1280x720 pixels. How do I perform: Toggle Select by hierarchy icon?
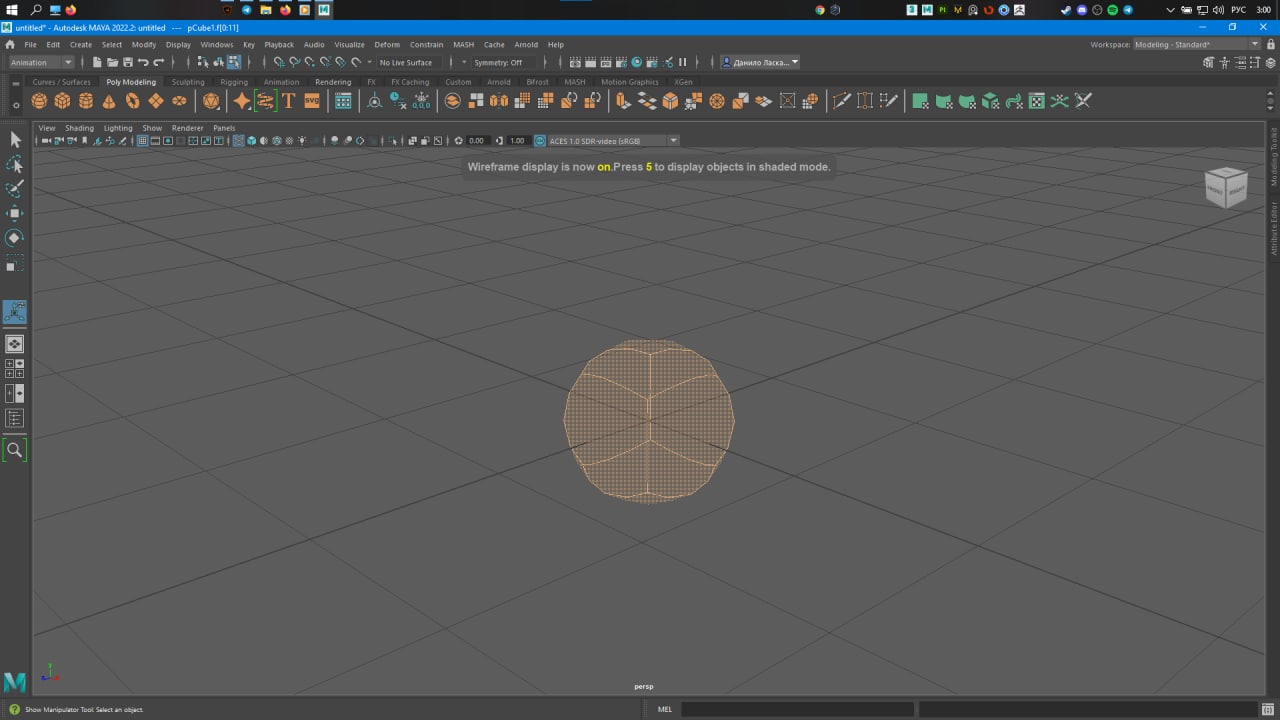click(203, 62)
